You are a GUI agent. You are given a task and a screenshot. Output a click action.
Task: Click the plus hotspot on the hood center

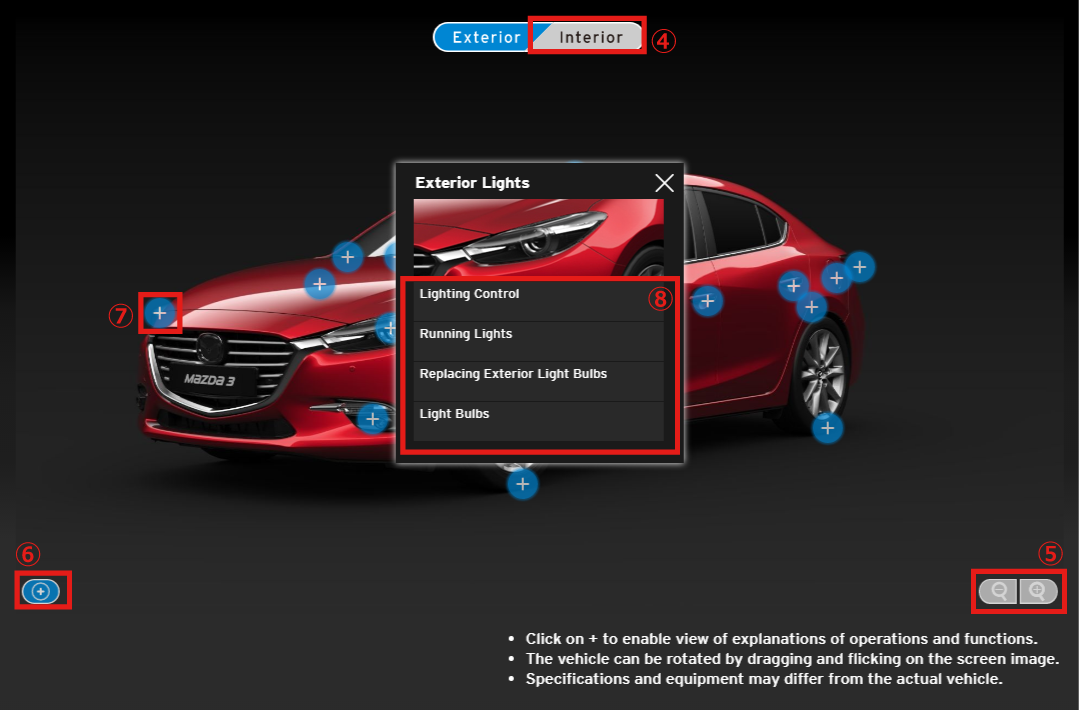click(x=319, y=284)
